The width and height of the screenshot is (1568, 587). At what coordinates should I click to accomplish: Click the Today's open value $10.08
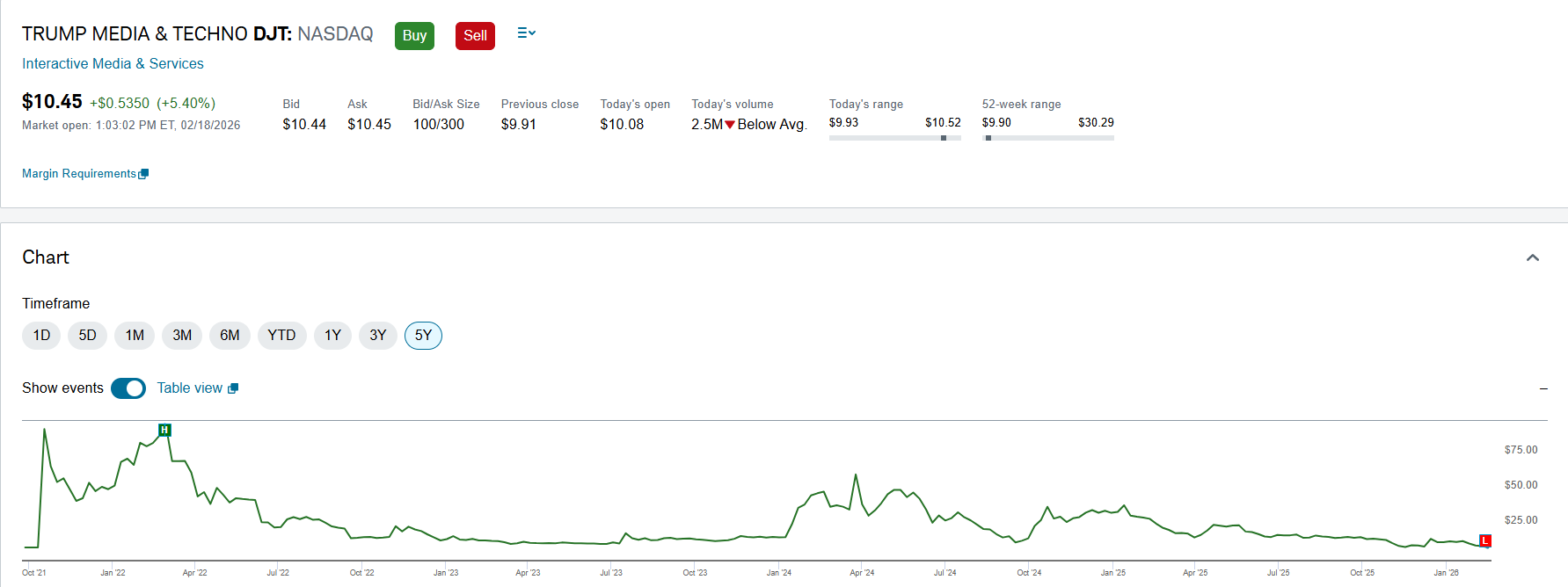pyautogui.click(x=622, y=125)
